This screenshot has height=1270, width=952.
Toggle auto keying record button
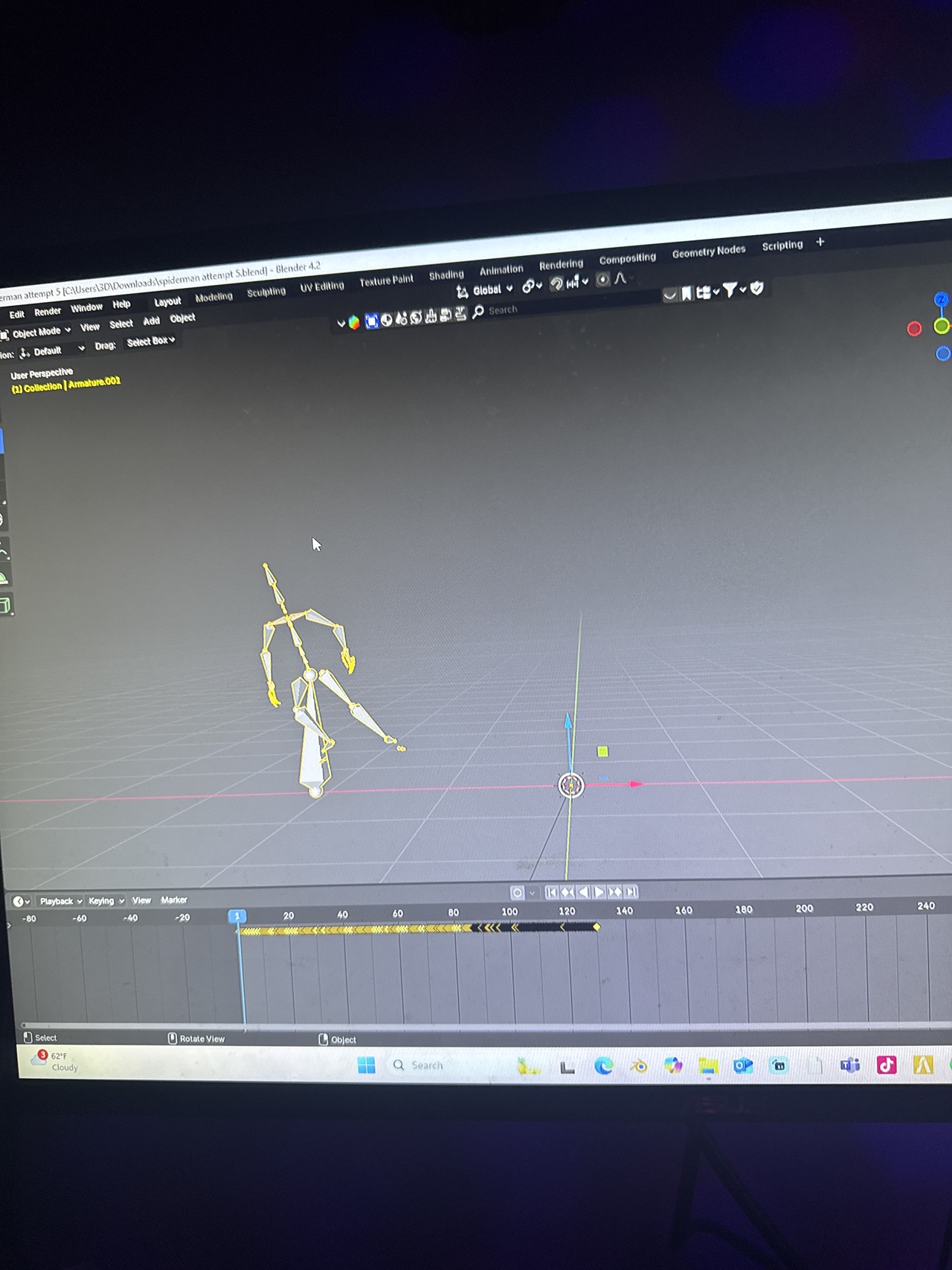pyautogui.click(x=517, y=893)
